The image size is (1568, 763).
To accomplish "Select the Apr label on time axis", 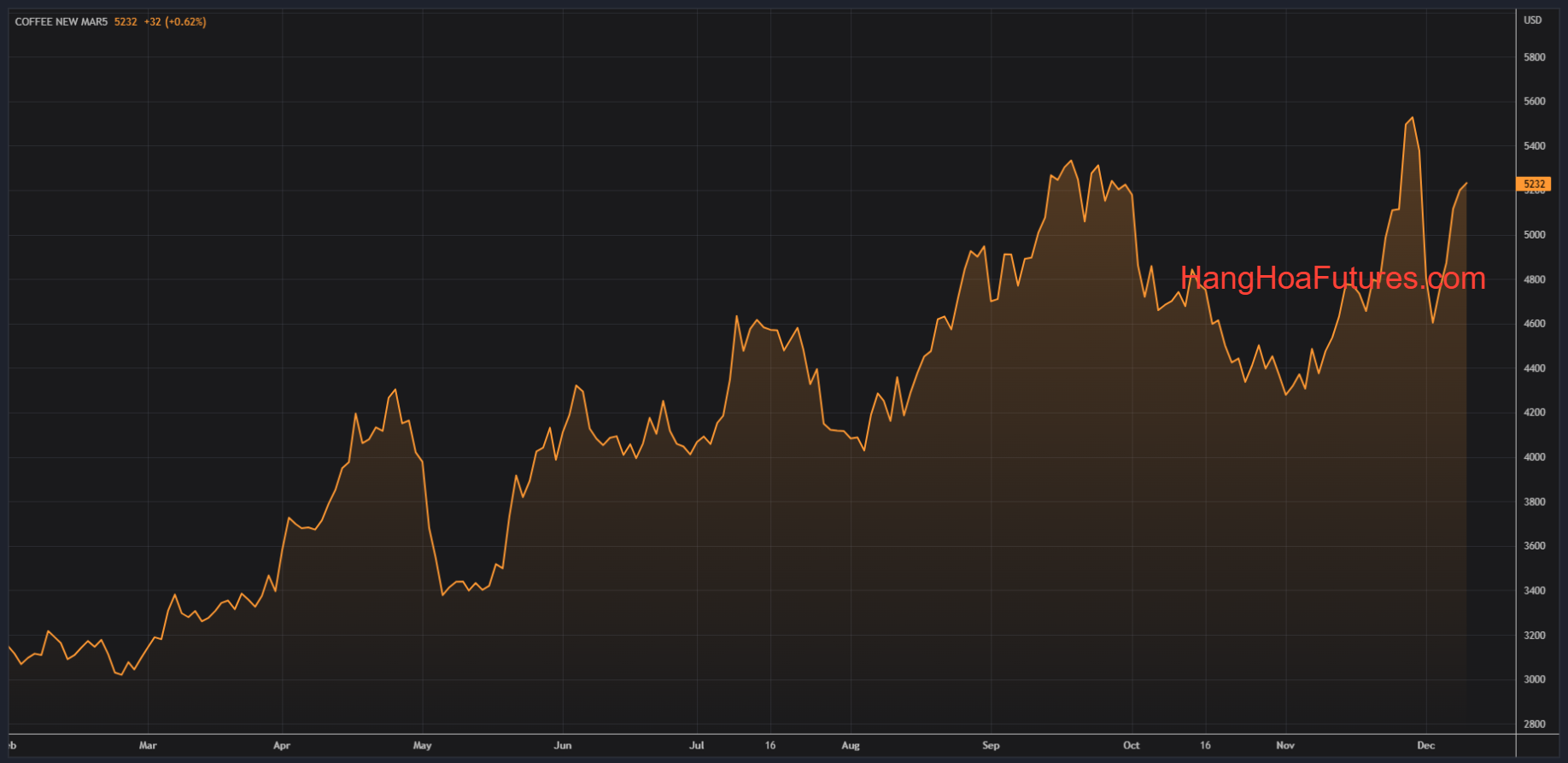I will [282, 745].
